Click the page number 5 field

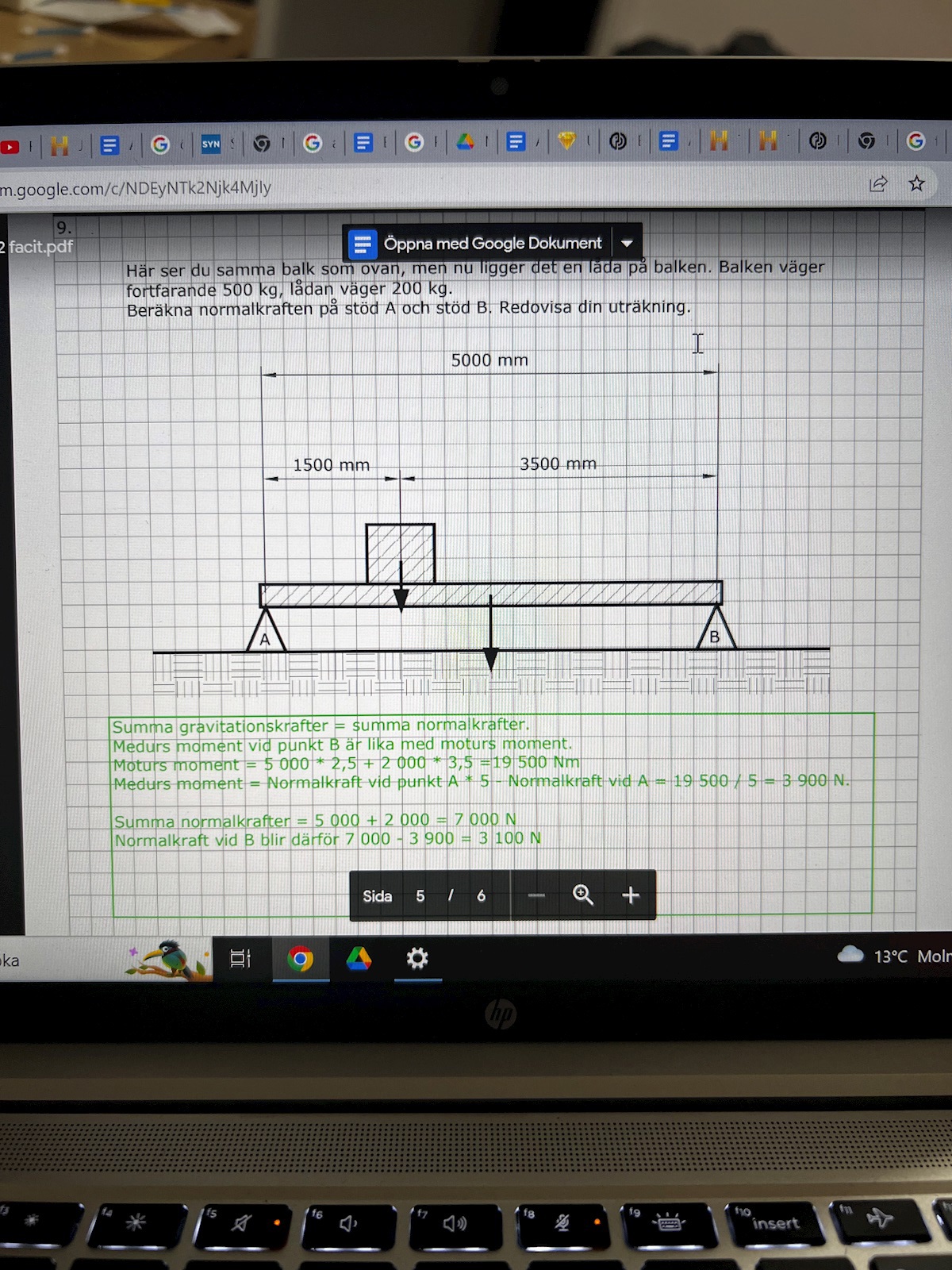[x=420, y=896]
